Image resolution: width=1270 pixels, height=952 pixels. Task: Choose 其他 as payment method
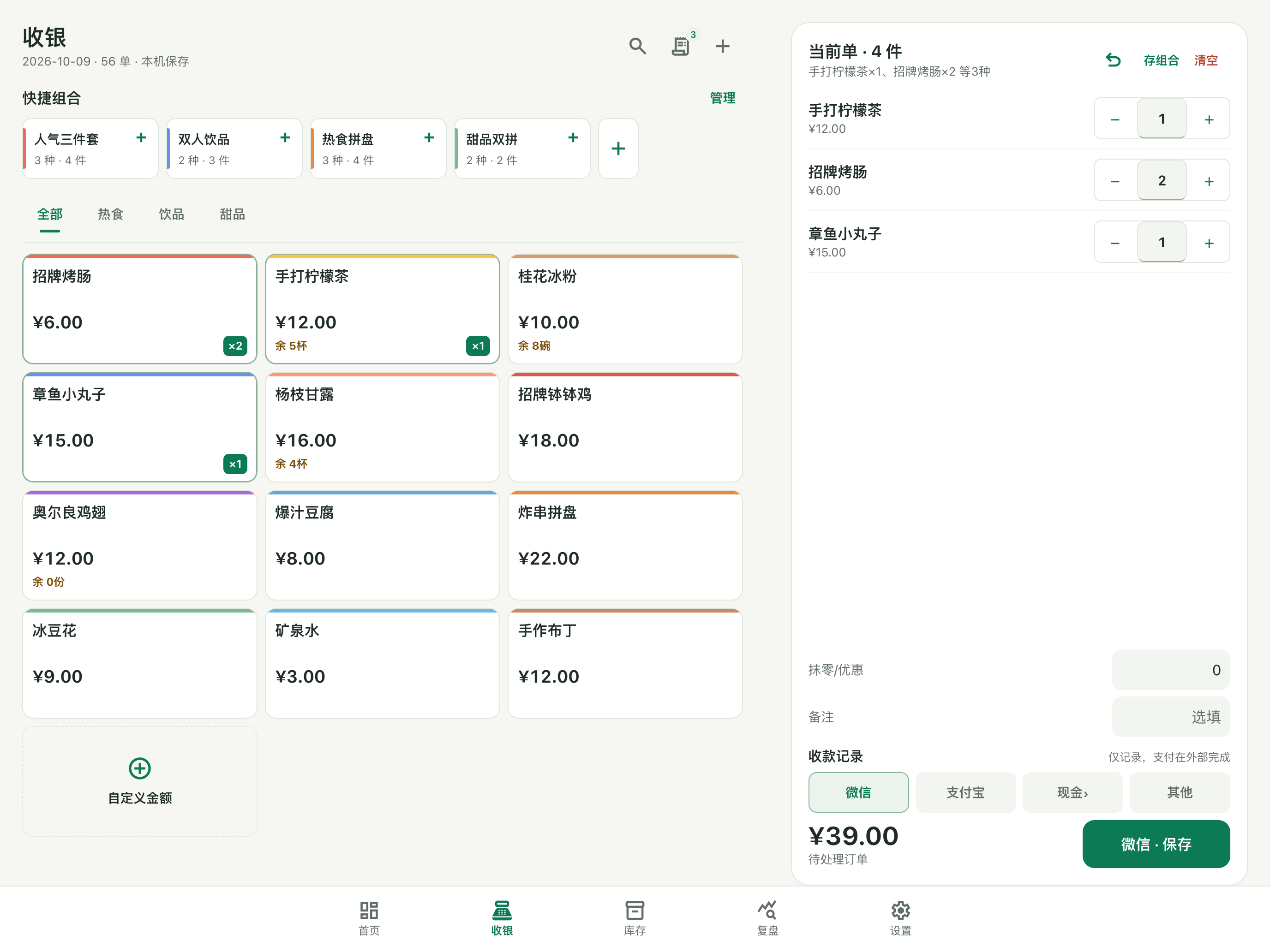coord(1180,792)
